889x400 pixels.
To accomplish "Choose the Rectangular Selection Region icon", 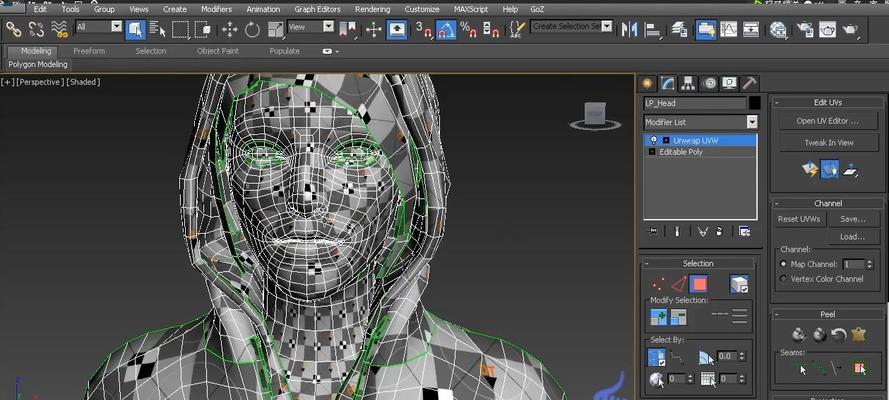I will (x=180, y=29).
